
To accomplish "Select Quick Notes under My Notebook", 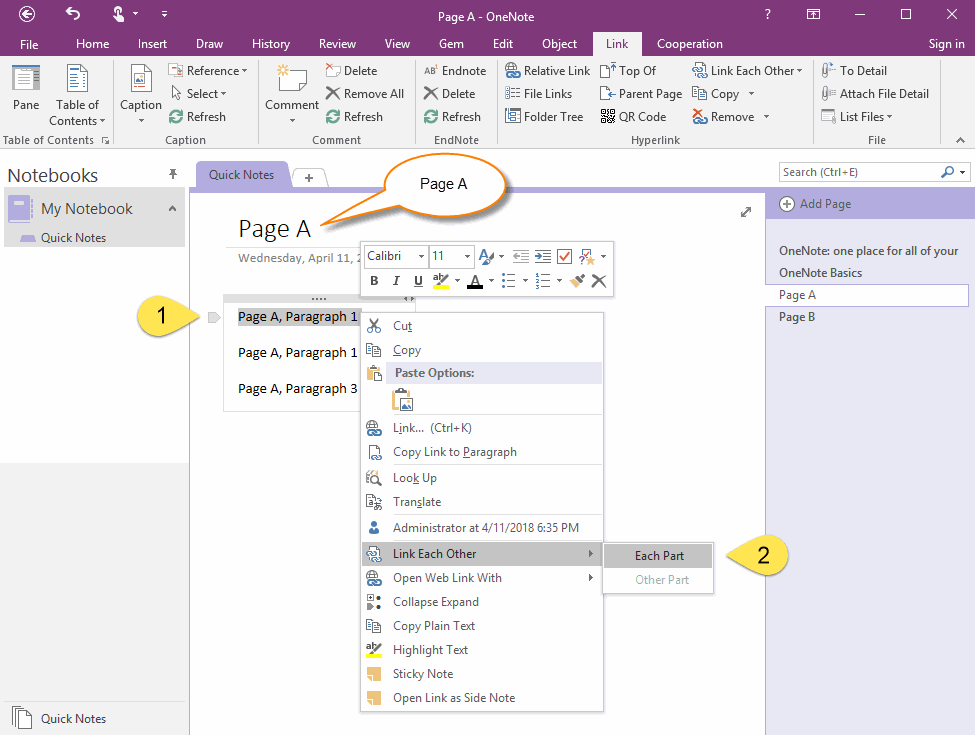I will pyautogui.click(x=73, y=238).
